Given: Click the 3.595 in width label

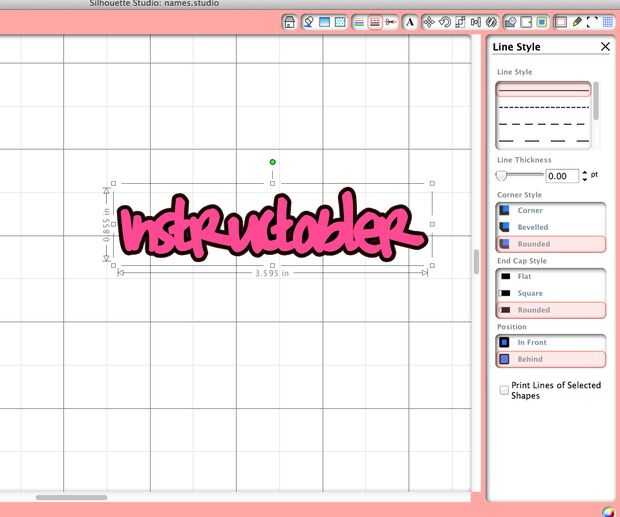Looking at the screenshot, I should (x=272, y=273).
